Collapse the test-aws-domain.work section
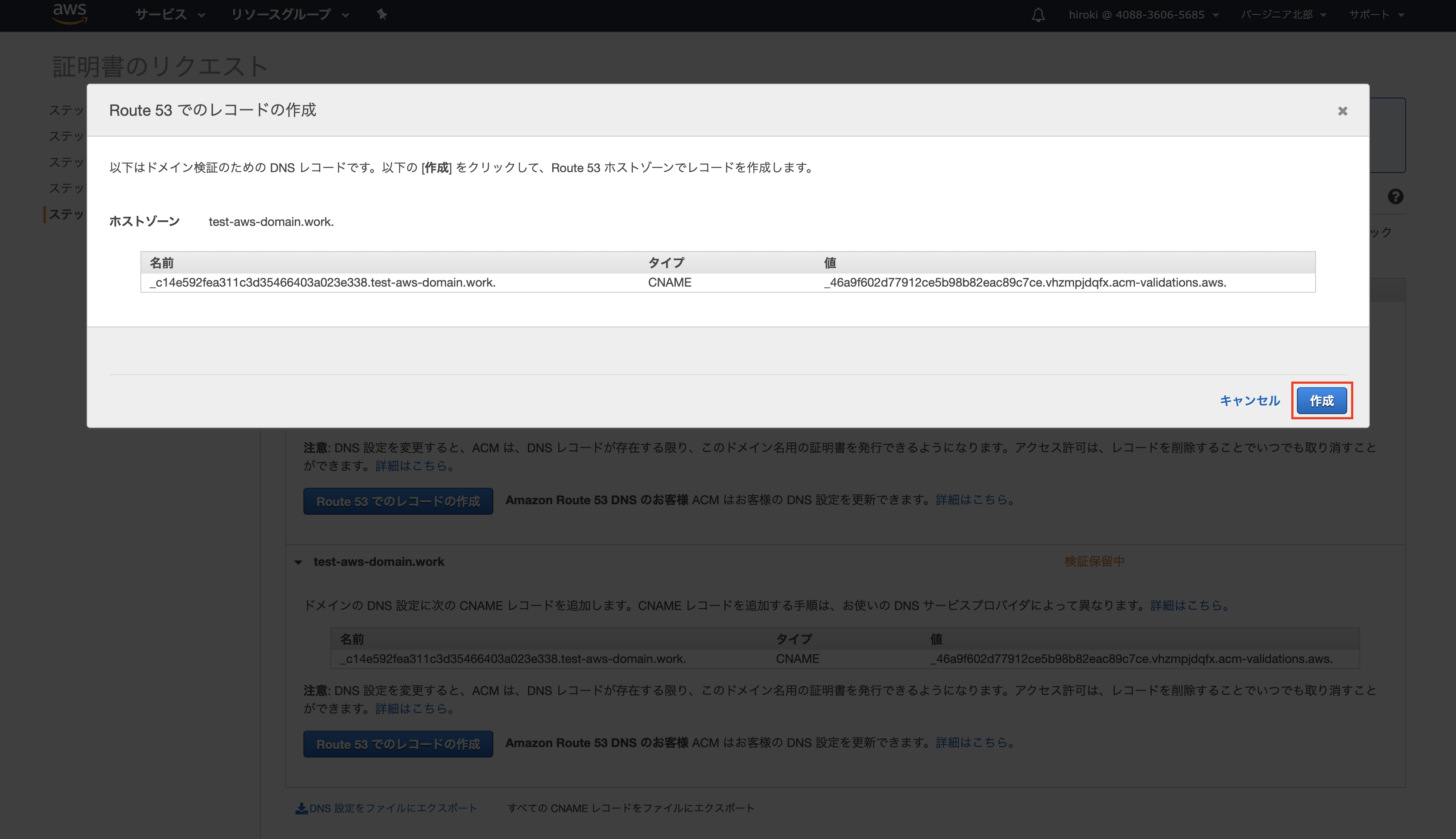 (298, 562)
